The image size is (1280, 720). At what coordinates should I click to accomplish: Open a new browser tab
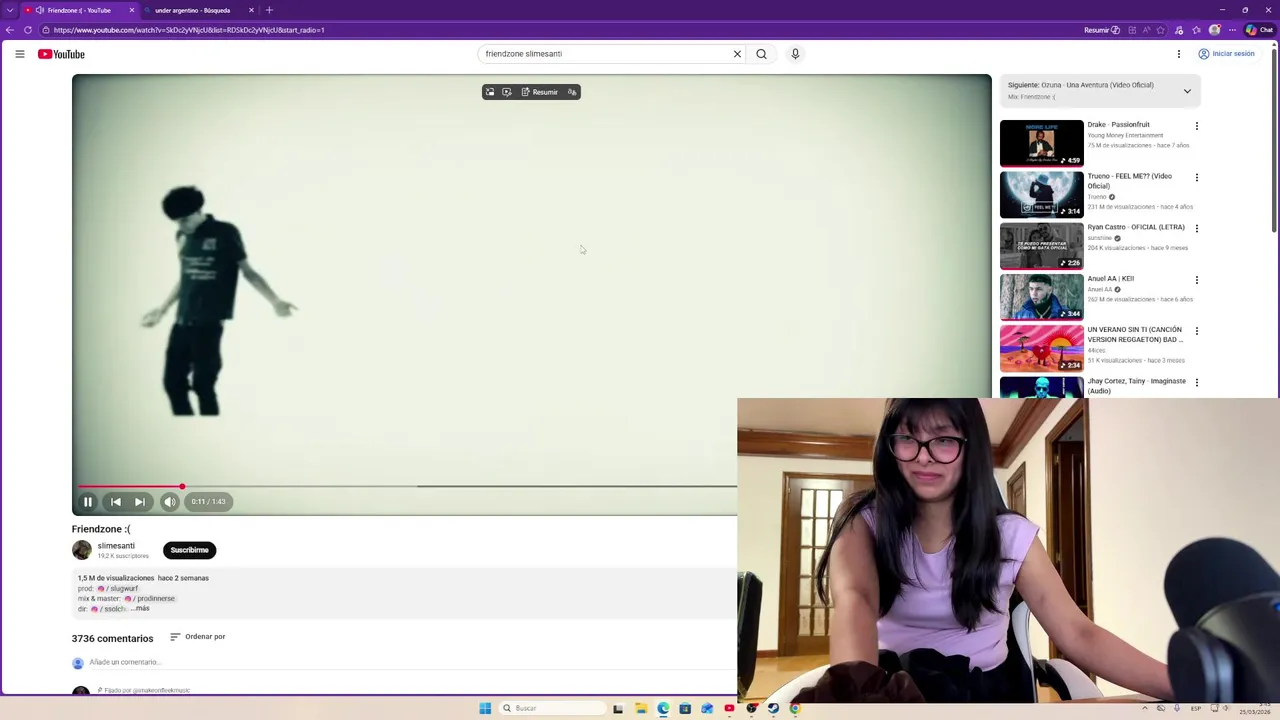pyautogui.click(x=269, y=10)
